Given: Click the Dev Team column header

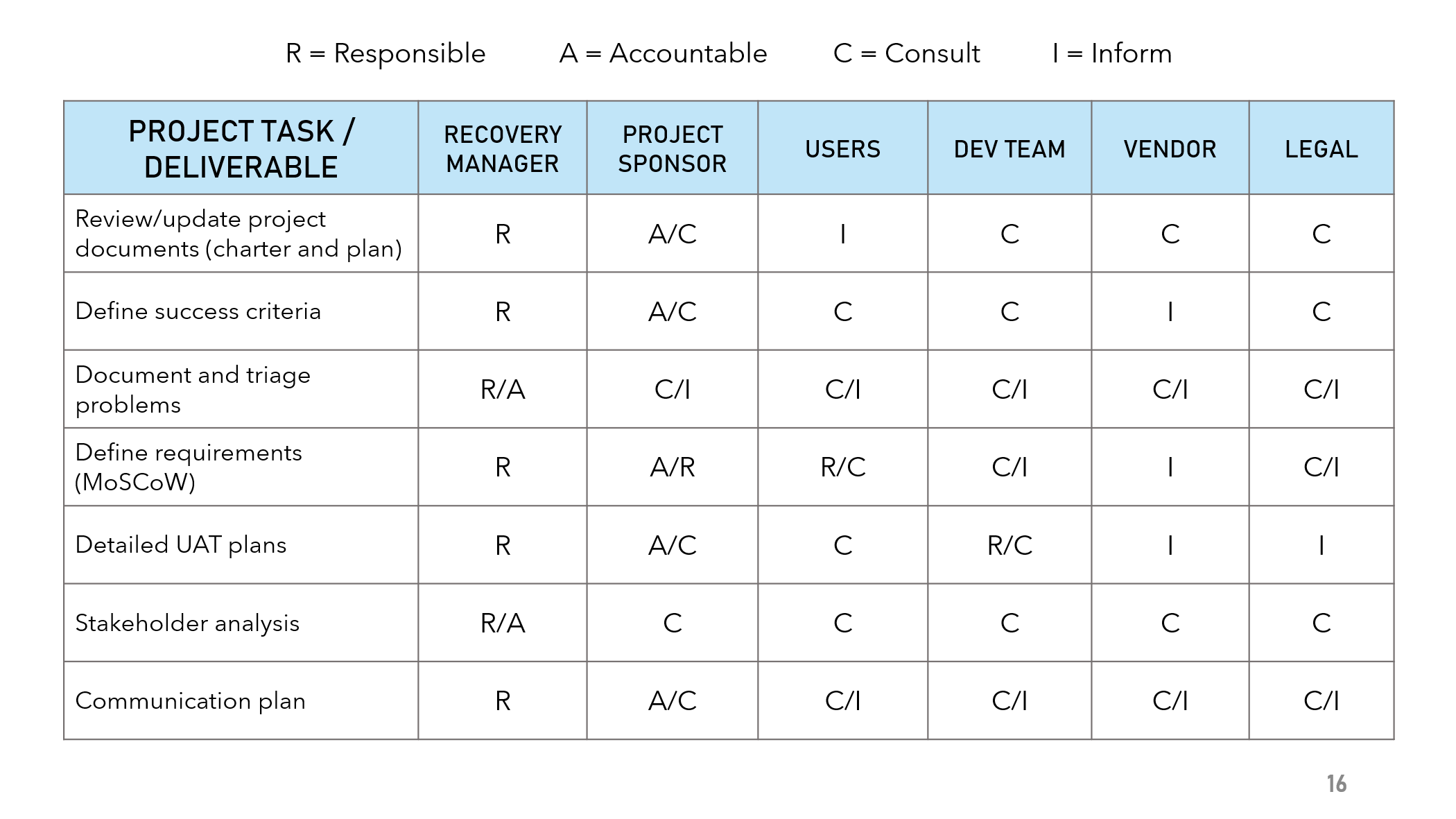Looking at the screenshot, I should tap(1009, 148).
